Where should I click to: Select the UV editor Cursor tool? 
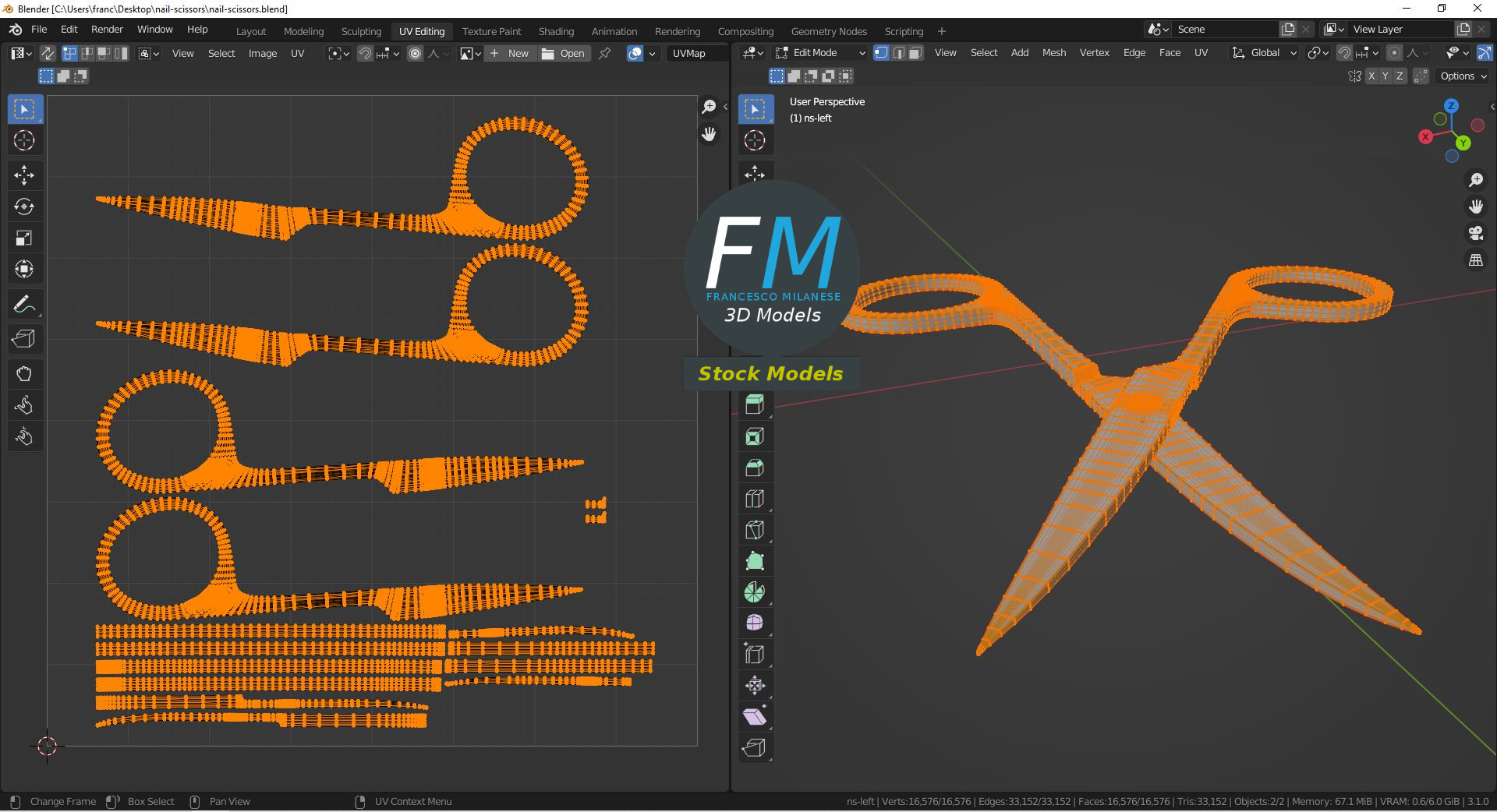click(x=24, y=140)
